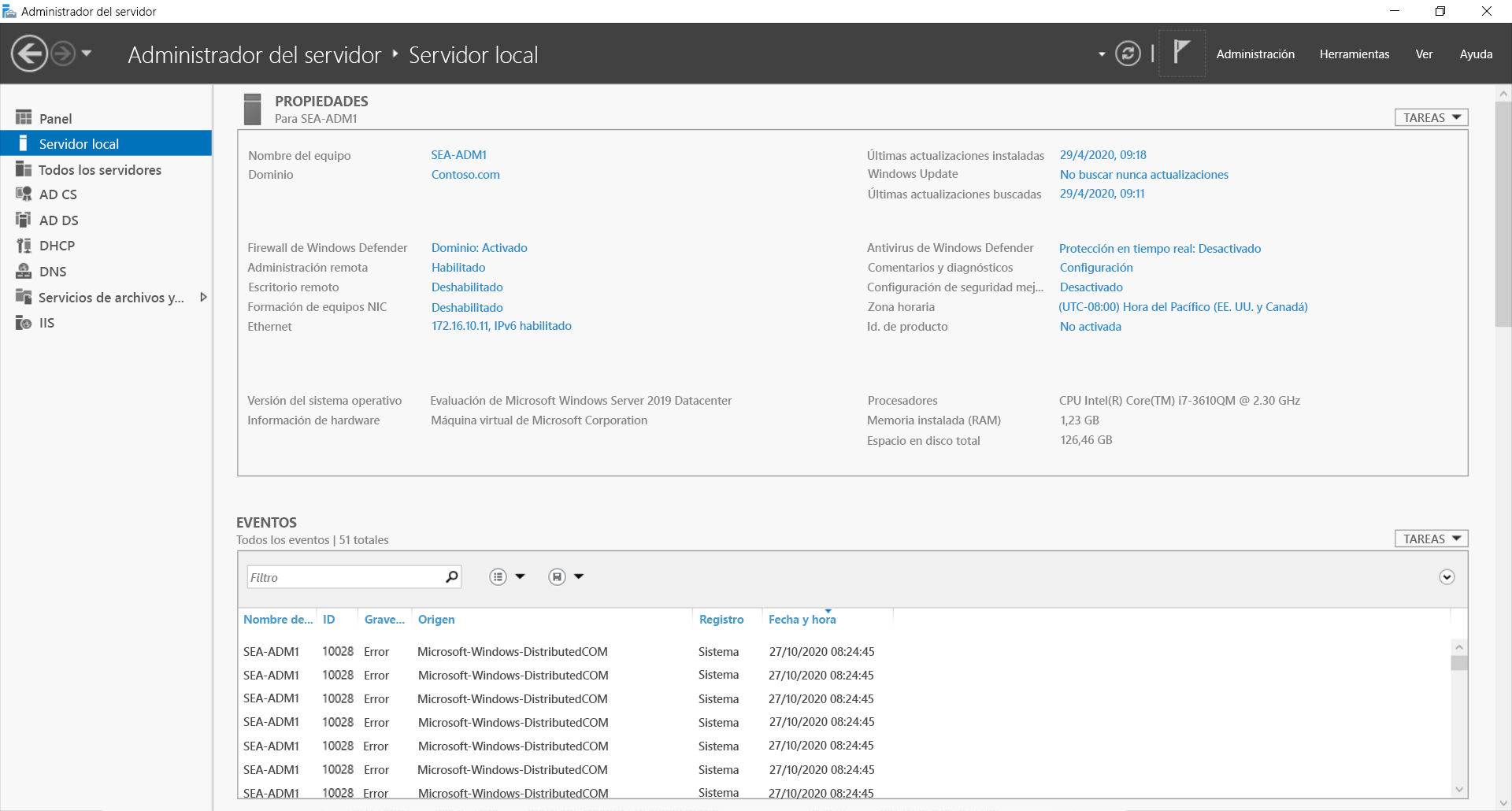Open navigation history dropdown next to arrows
Image resolution: width=1512 pixels, height=811 pixels.
87,54
